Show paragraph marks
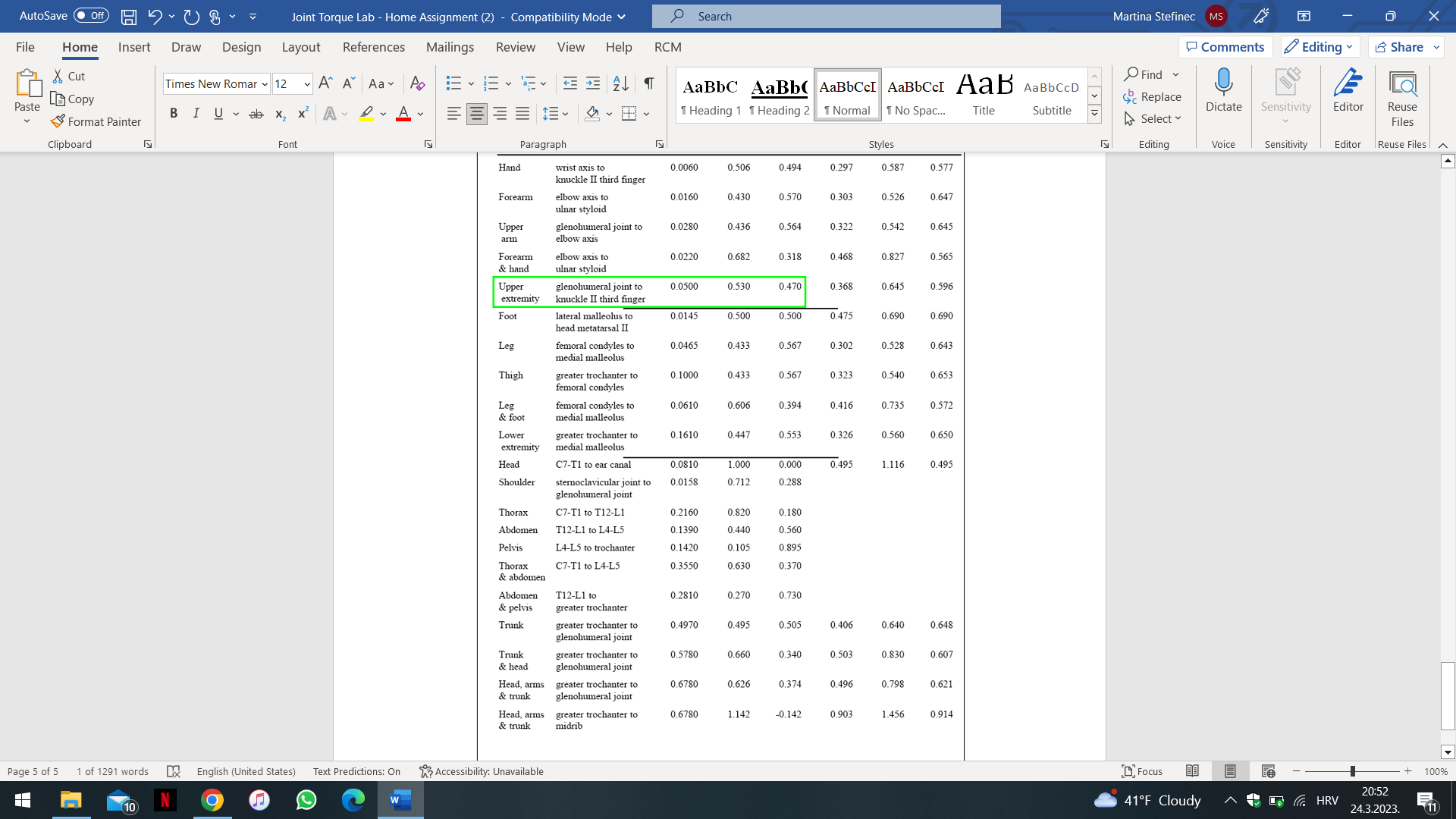 tap(648, 83)
